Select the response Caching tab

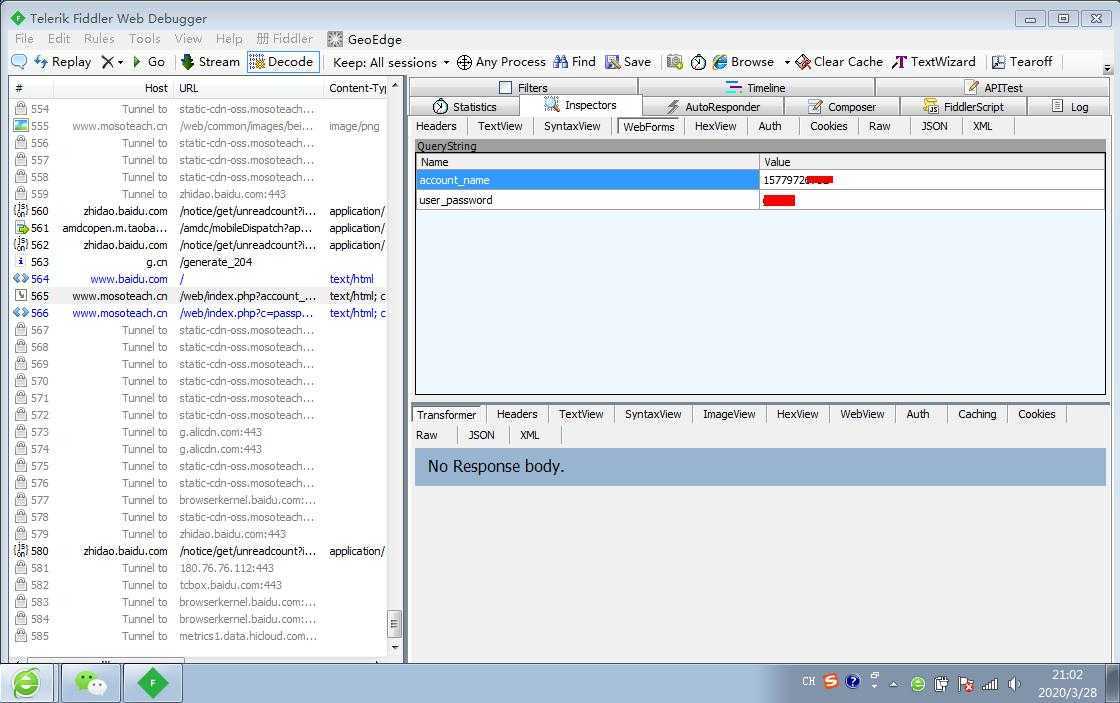coord(977,414)
